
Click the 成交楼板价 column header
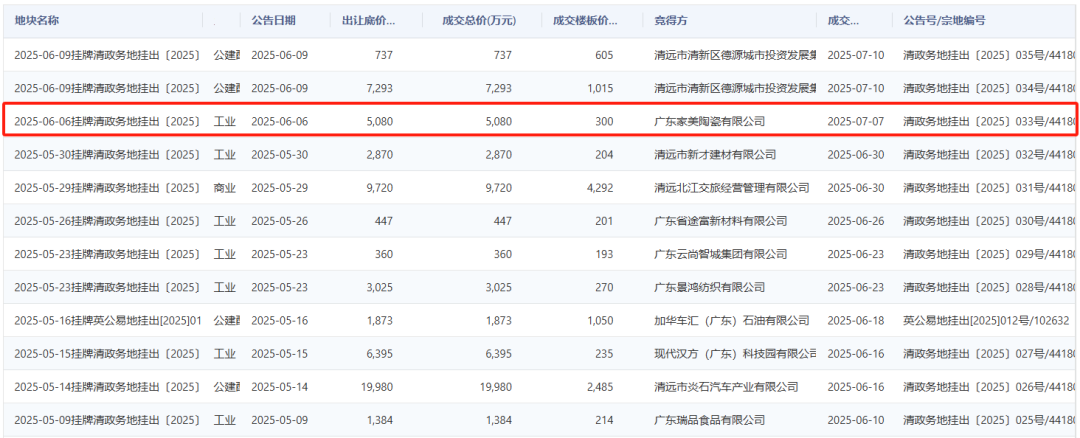[x=585, y=20]
